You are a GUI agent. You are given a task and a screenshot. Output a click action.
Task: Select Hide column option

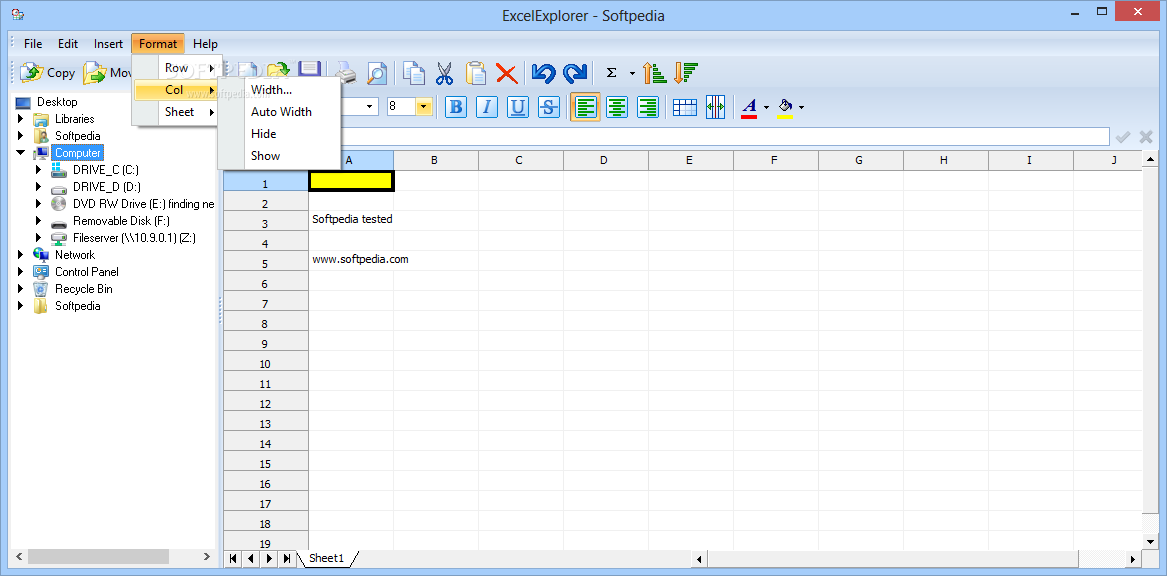tap(279, 134)
